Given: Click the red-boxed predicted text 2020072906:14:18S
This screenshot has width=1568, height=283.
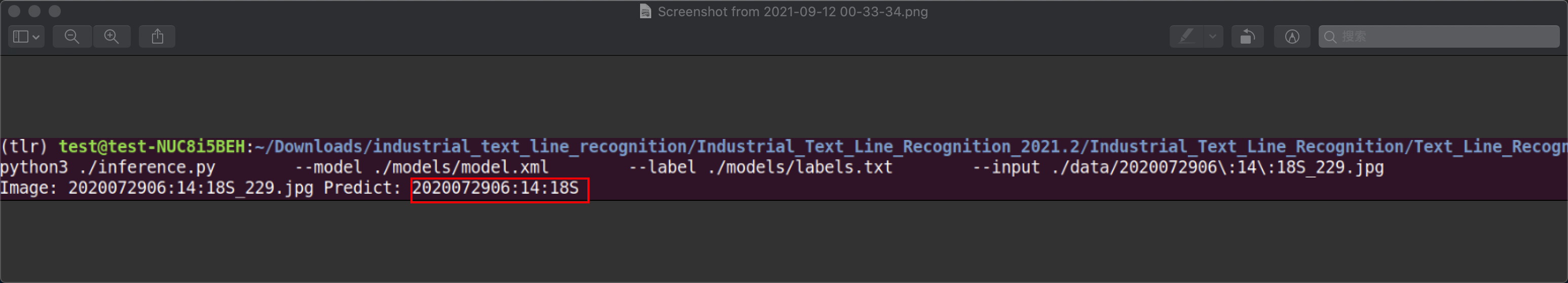Looking at the screenshot, I should pyautogui.click(x=496, y=188).
